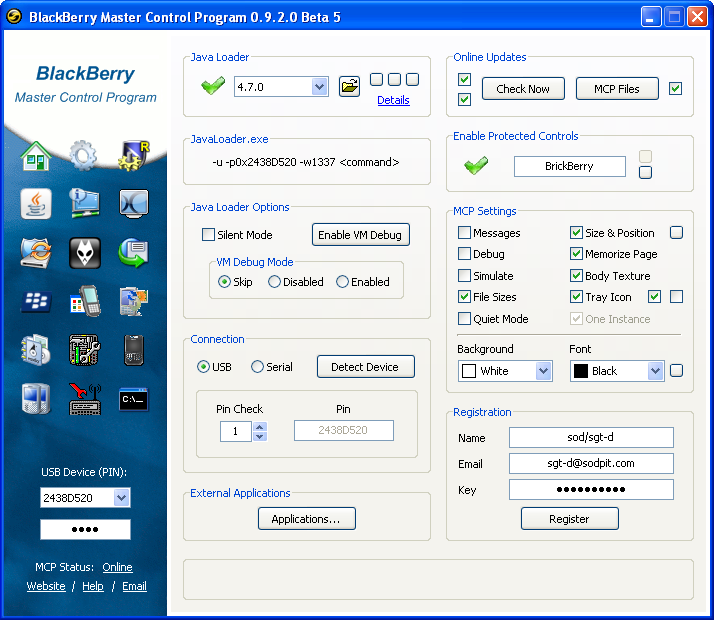Enable the Debug checkbox in MCP Settings
714x620 pixels.
click(x=464, y=254)
